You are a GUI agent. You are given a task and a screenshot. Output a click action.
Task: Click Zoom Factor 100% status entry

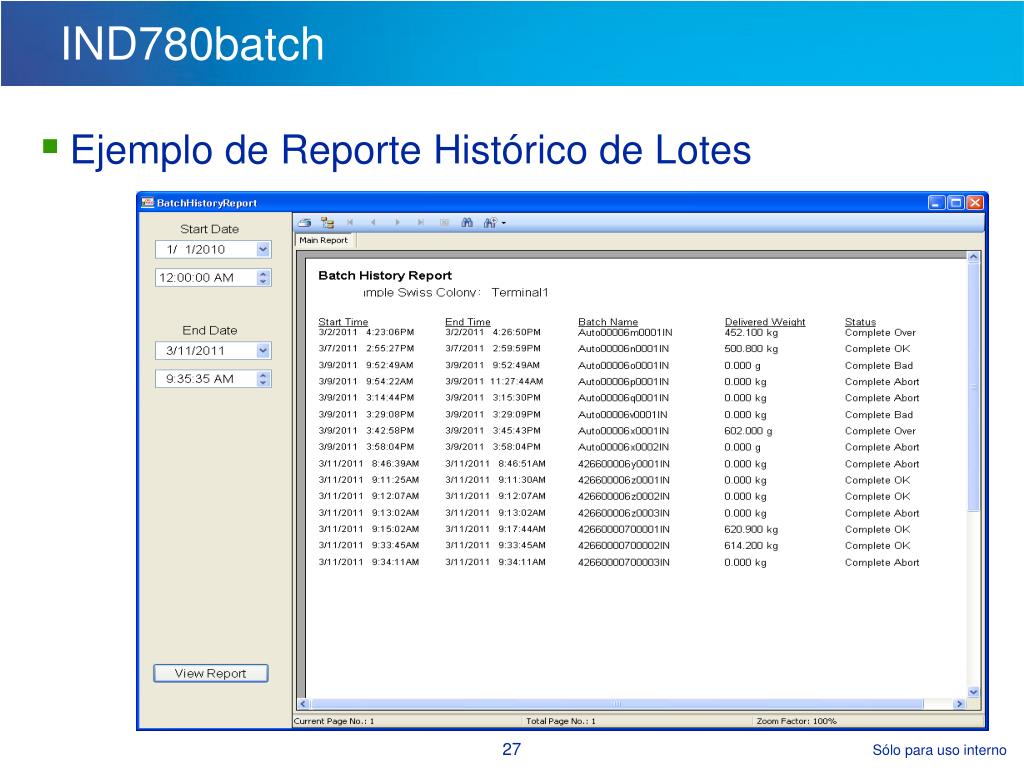point(797,721)
